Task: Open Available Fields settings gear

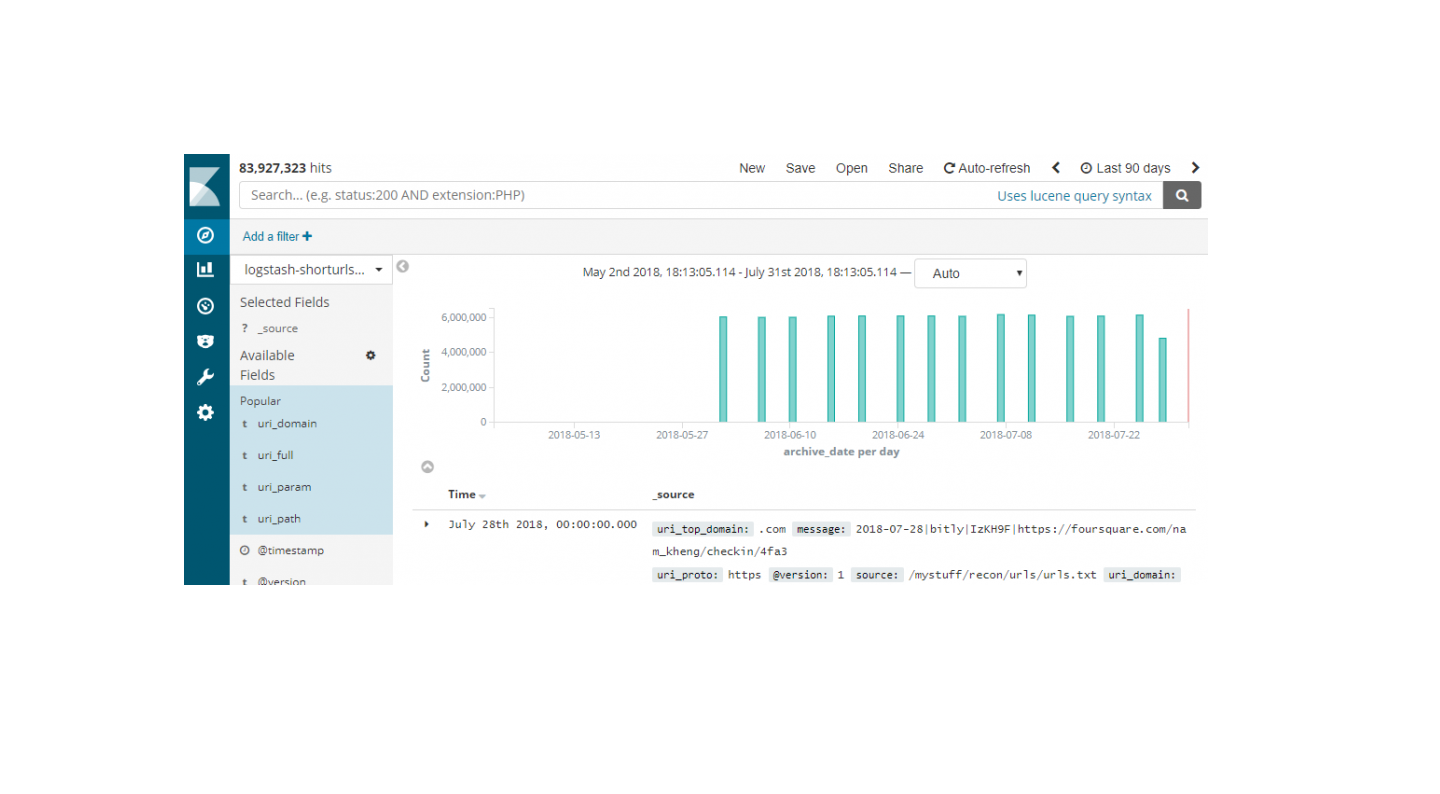Action: 371,355
